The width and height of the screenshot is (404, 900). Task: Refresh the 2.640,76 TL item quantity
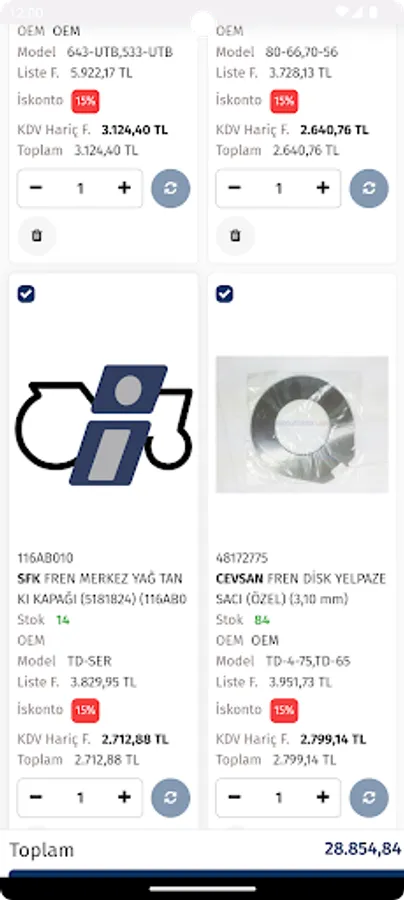369,188
